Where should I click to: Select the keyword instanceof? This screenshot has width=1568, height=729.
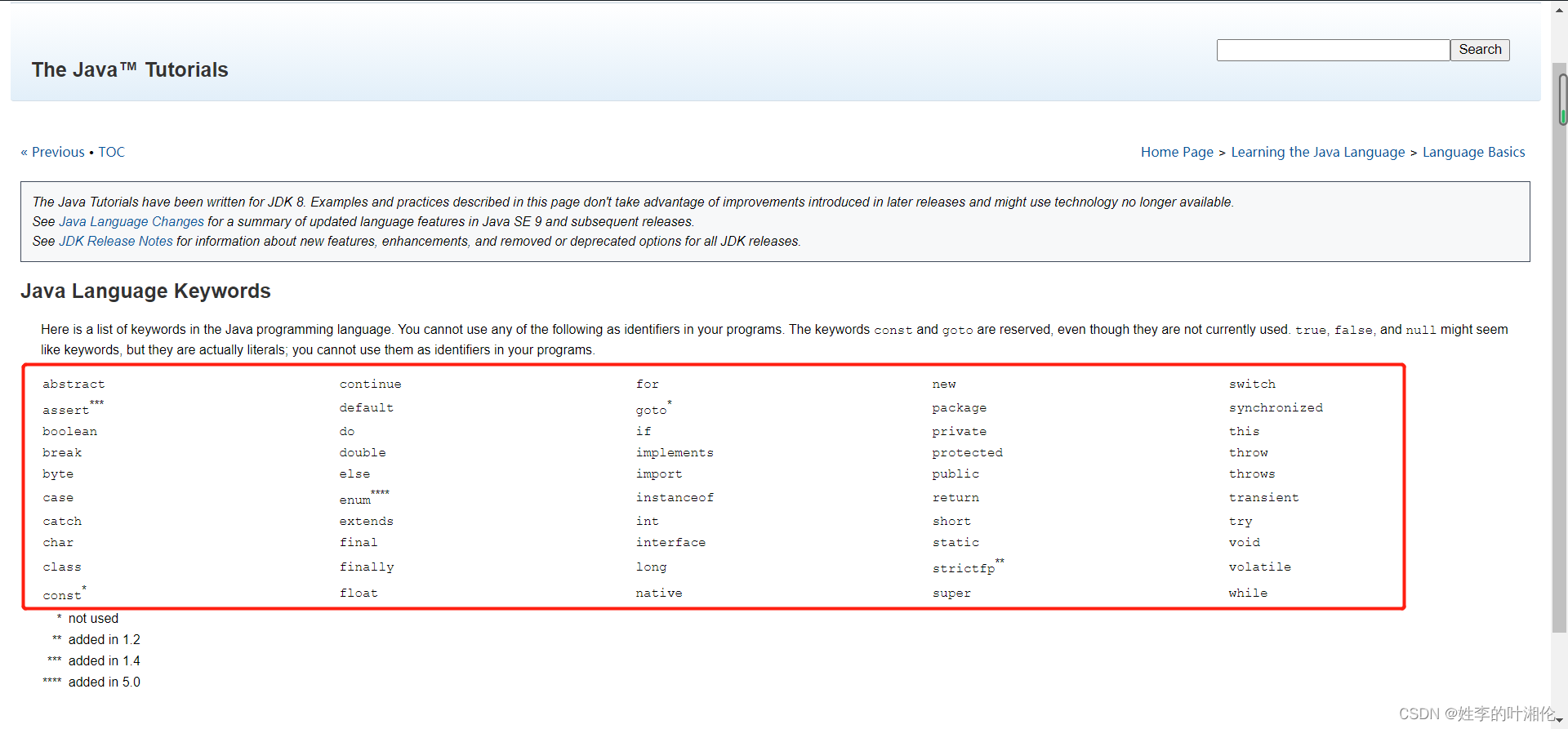click(x=675, y=497)
